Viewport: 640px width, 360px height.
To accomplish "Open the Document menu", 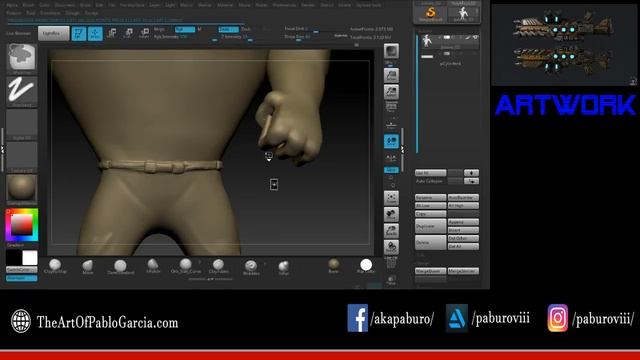I will [x=64, y=5].
